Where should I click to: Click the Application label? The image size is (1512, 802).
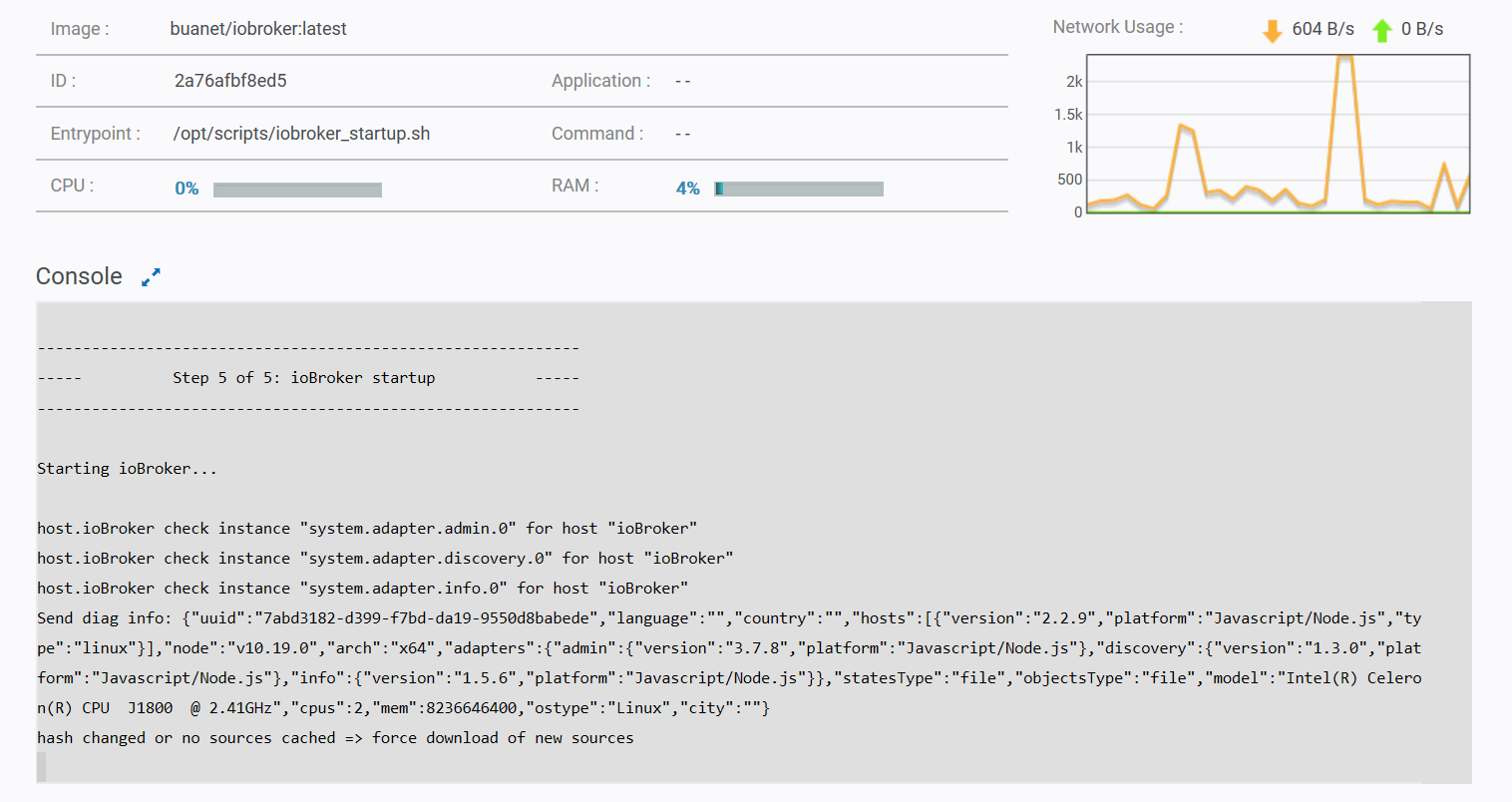tap(601, 81)
